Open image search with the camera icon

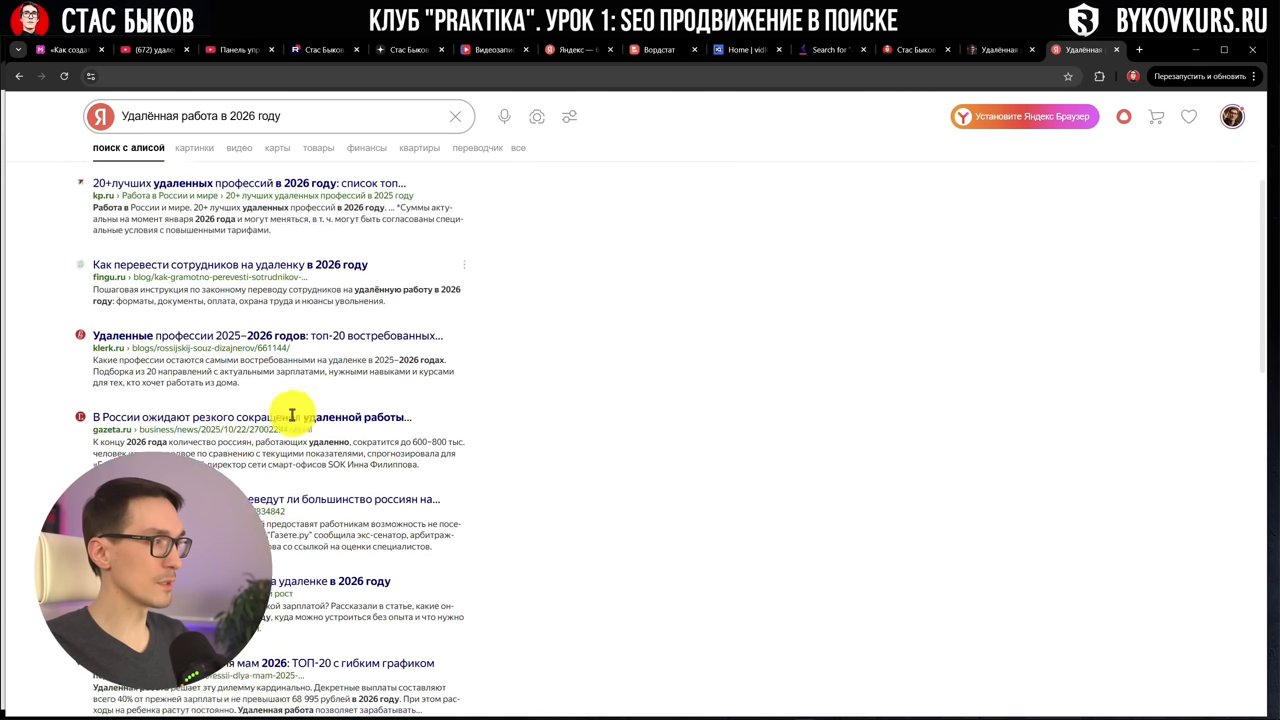pos(537,117)
